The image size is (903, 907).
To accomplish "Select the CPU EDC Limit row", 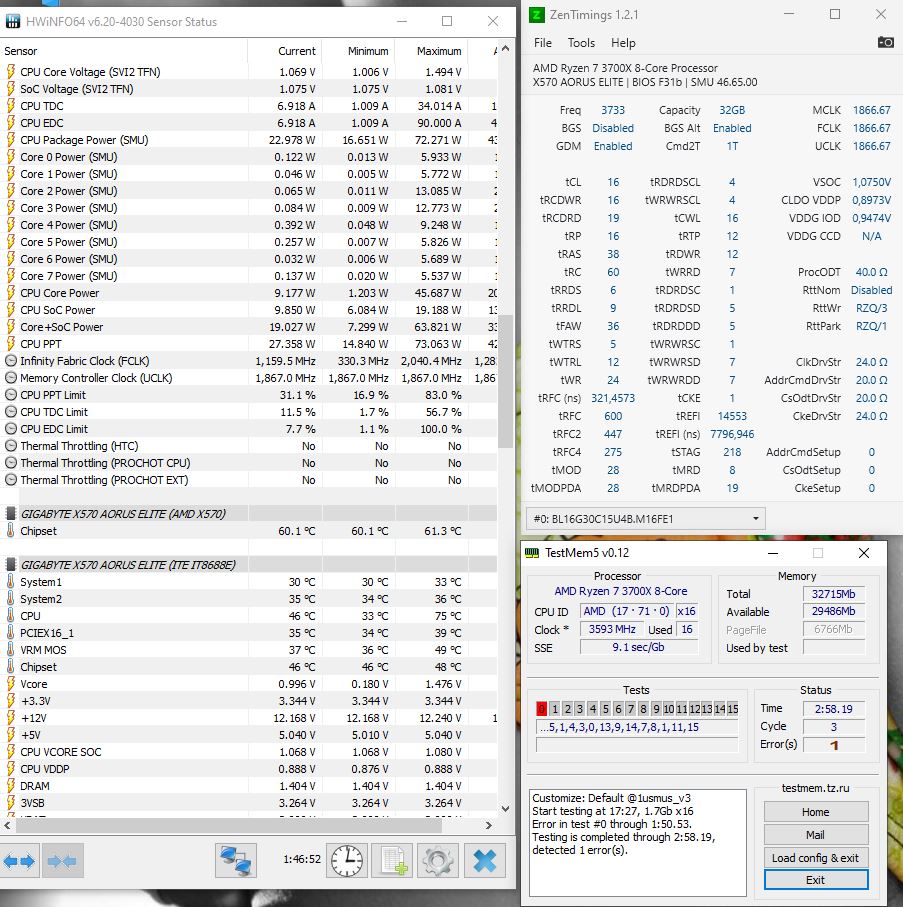I will [x=249, y=429].
